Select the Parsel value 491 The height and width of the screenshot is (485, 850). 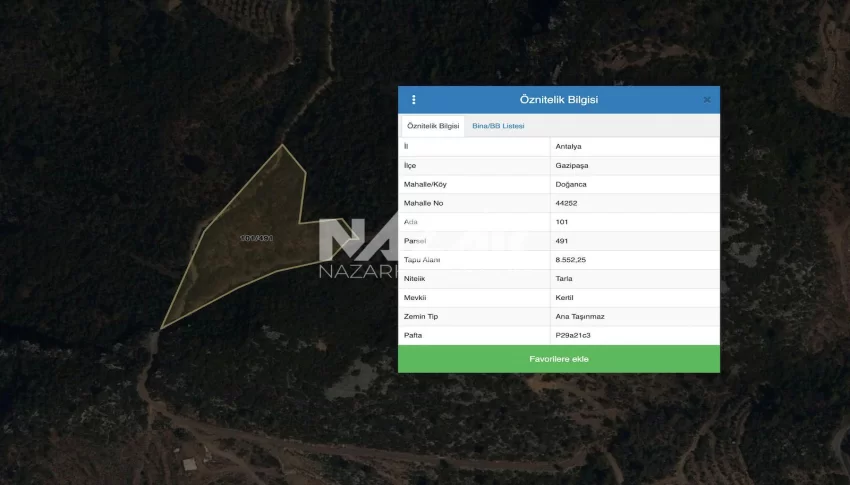[635, 241]
